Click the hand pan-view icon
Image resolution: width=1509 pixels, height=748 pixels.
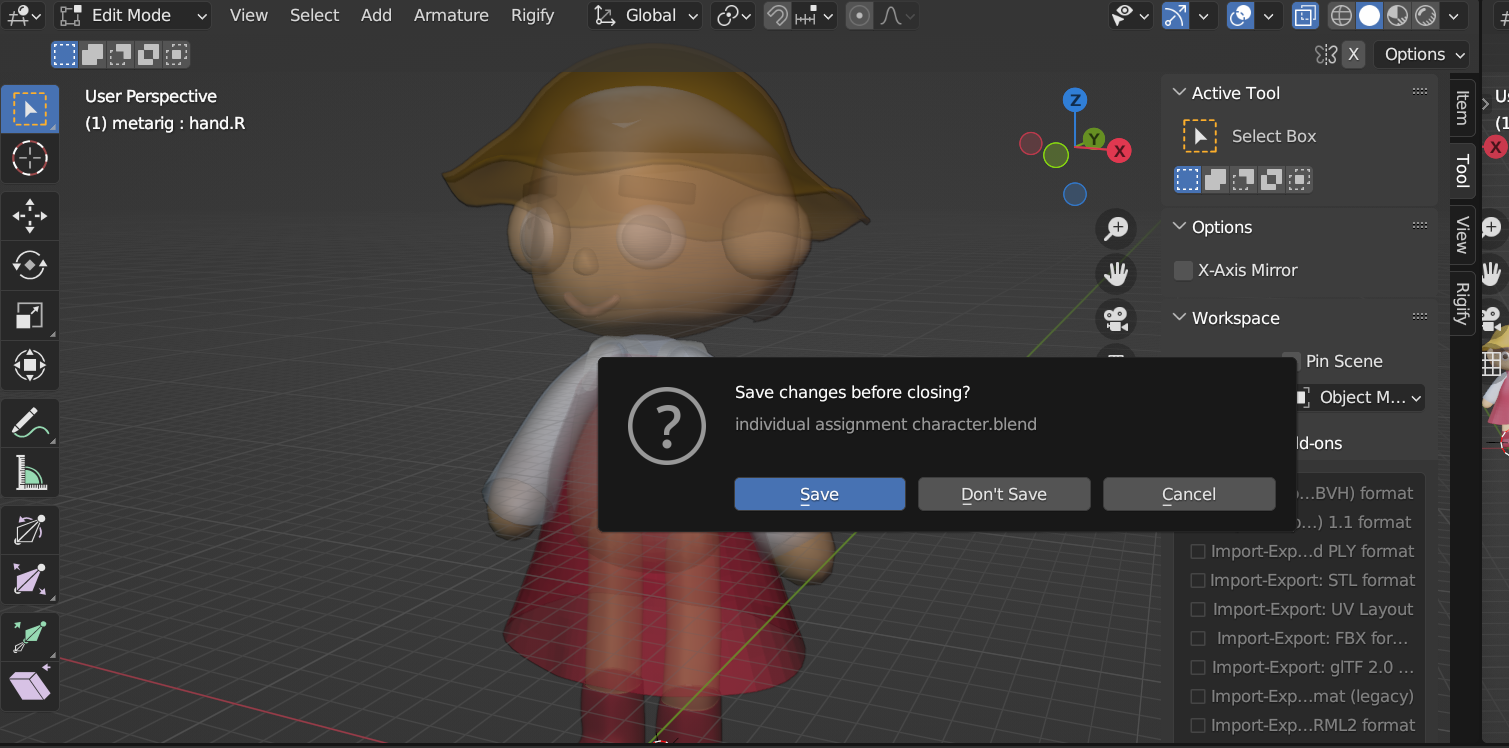tap(1115, 273)
